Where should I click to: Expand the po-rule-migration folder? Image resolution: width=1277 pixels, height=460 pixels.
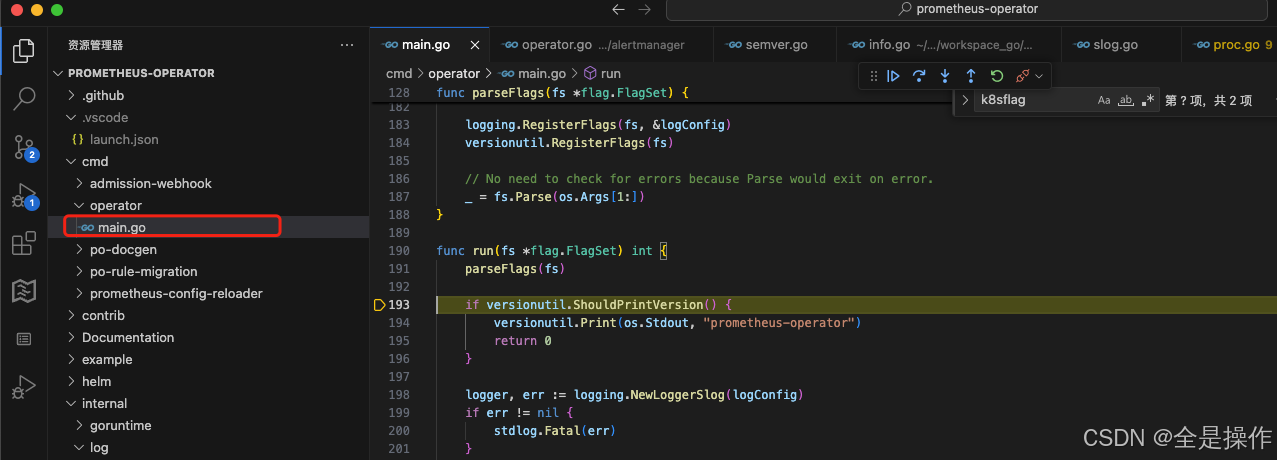(x=208, y=271)
